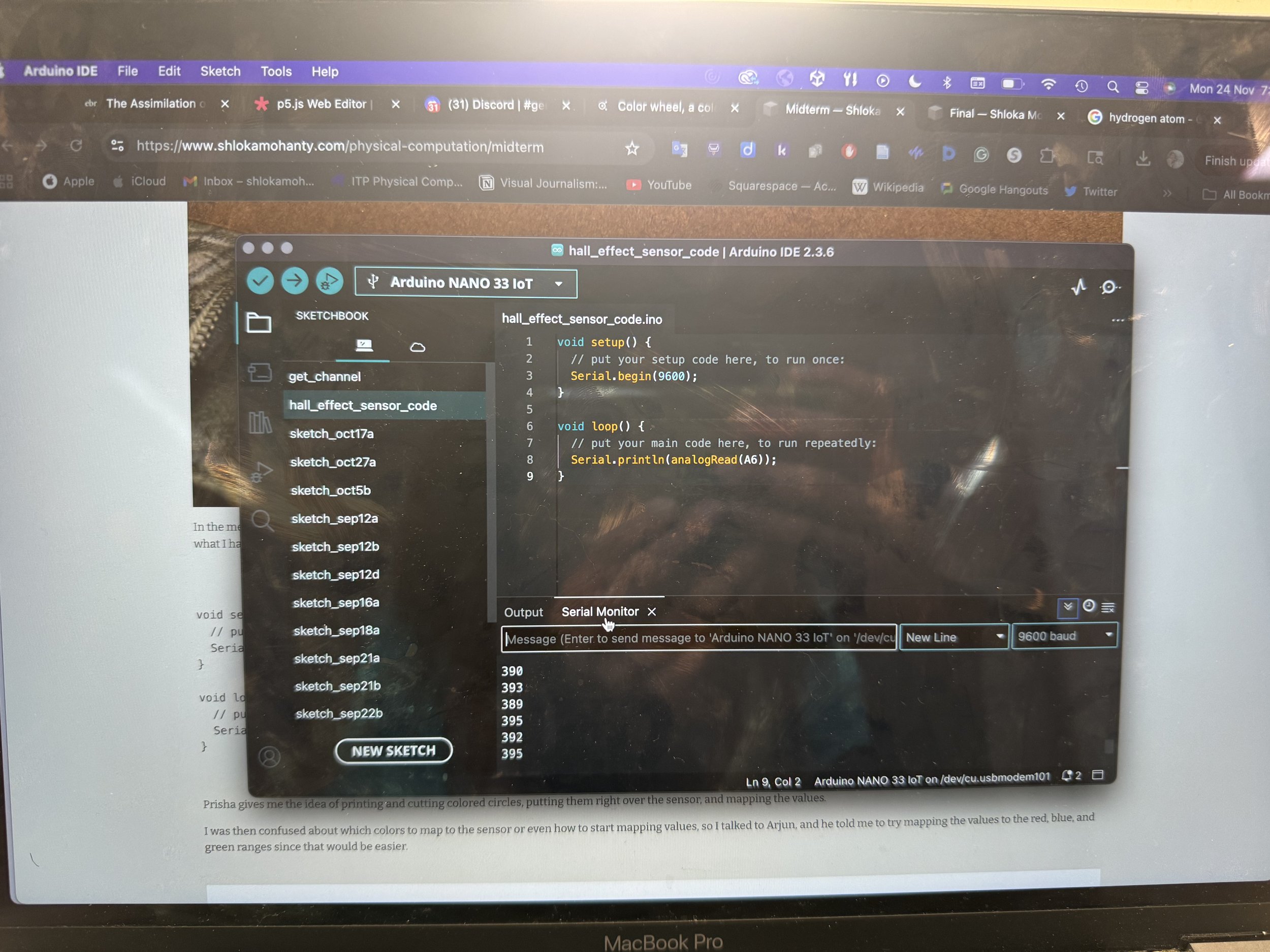The width and height of the screenshot is (1270, 952).
Task: Open the Serial Monitor magnifier icon
Action: (1109, 287)
